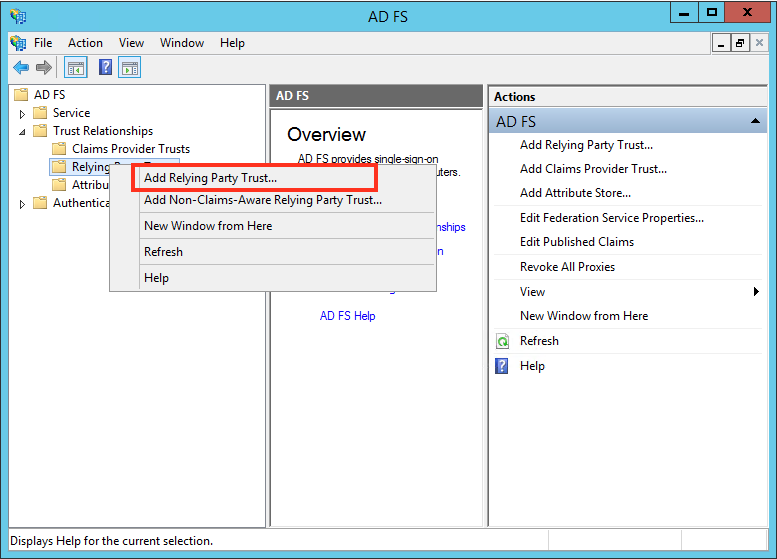
Task: Click the Authentication Policies folder icon
Action: tap(40, 203)
